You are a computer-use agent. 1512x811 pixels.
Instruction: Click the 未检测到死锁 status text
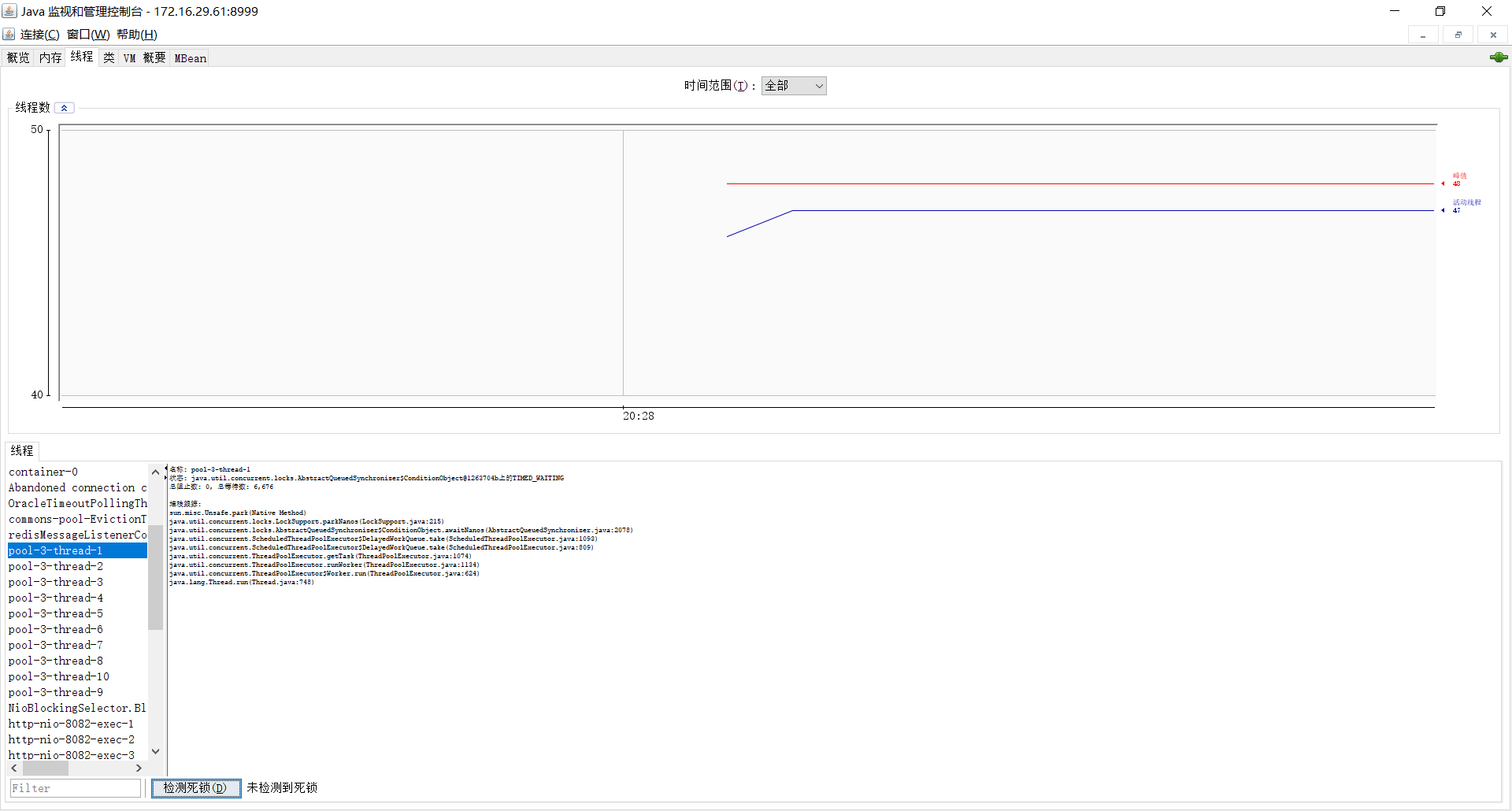[x=282, y=788]
